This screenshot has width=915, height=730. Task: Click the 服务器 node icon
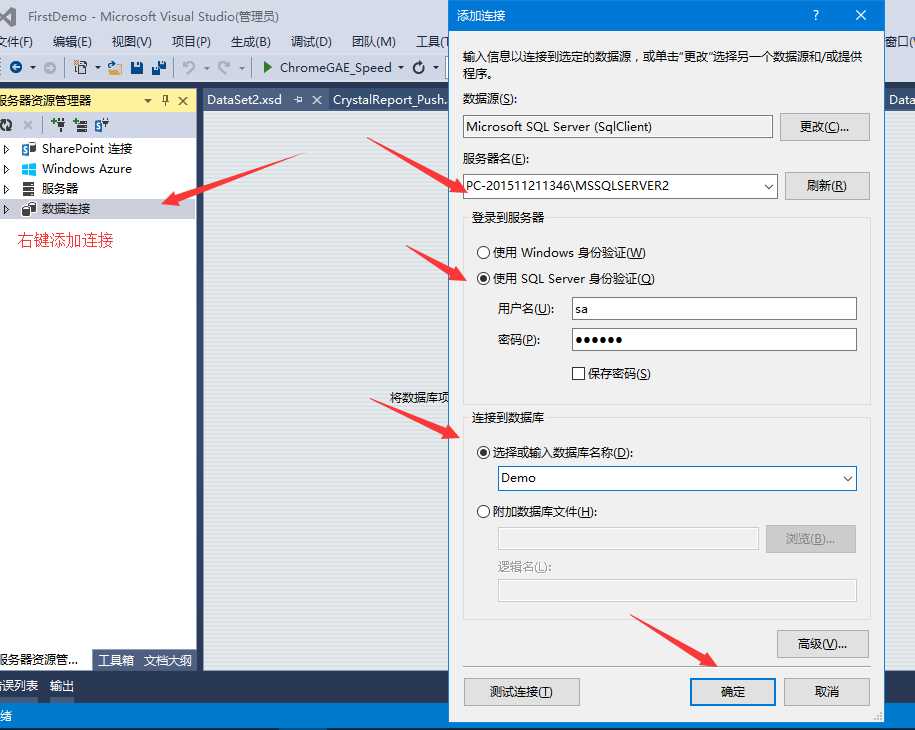[28, 188]
